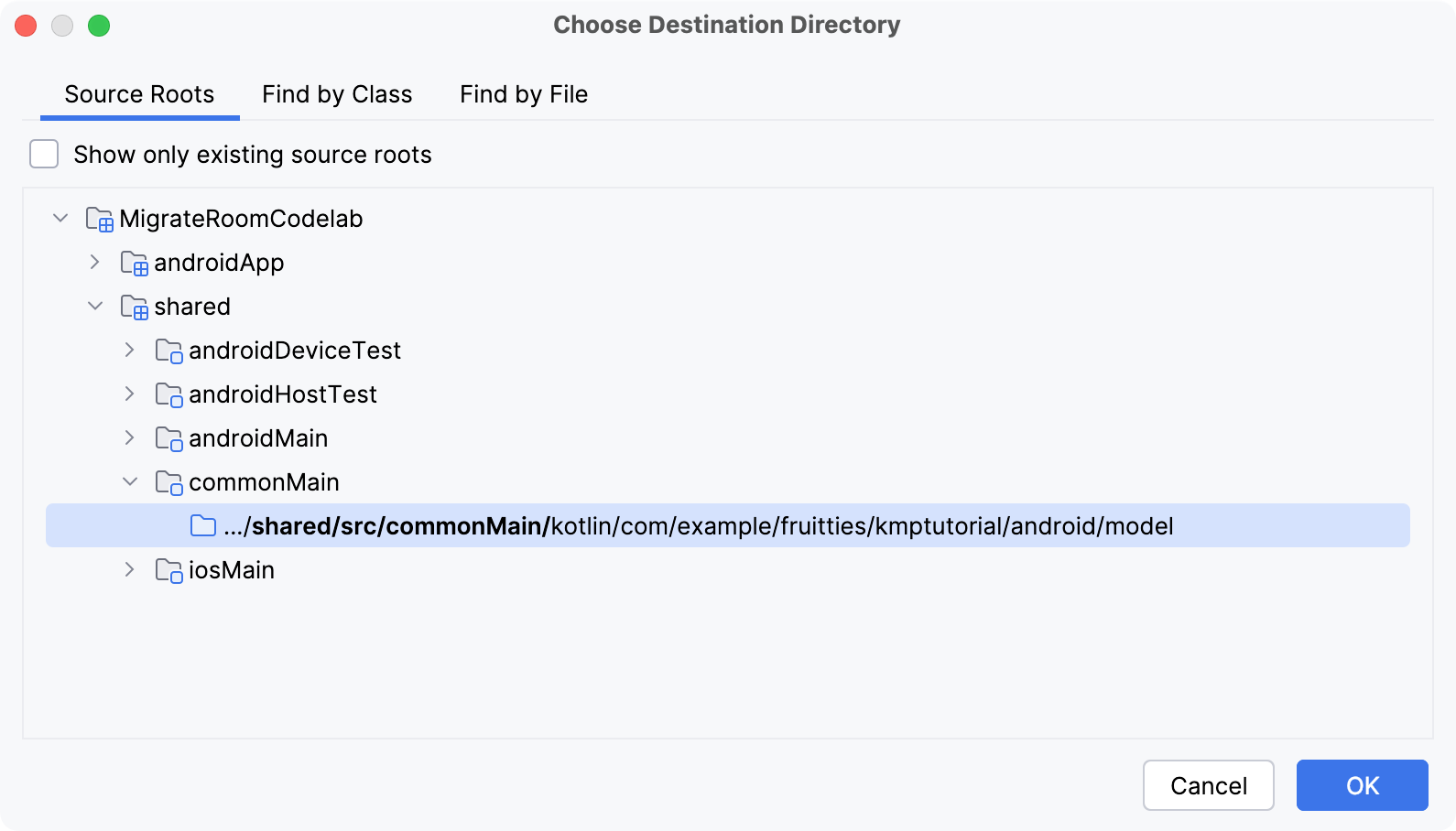
Task: Click the androidApp module folder icon
Action: pos(134,264)
